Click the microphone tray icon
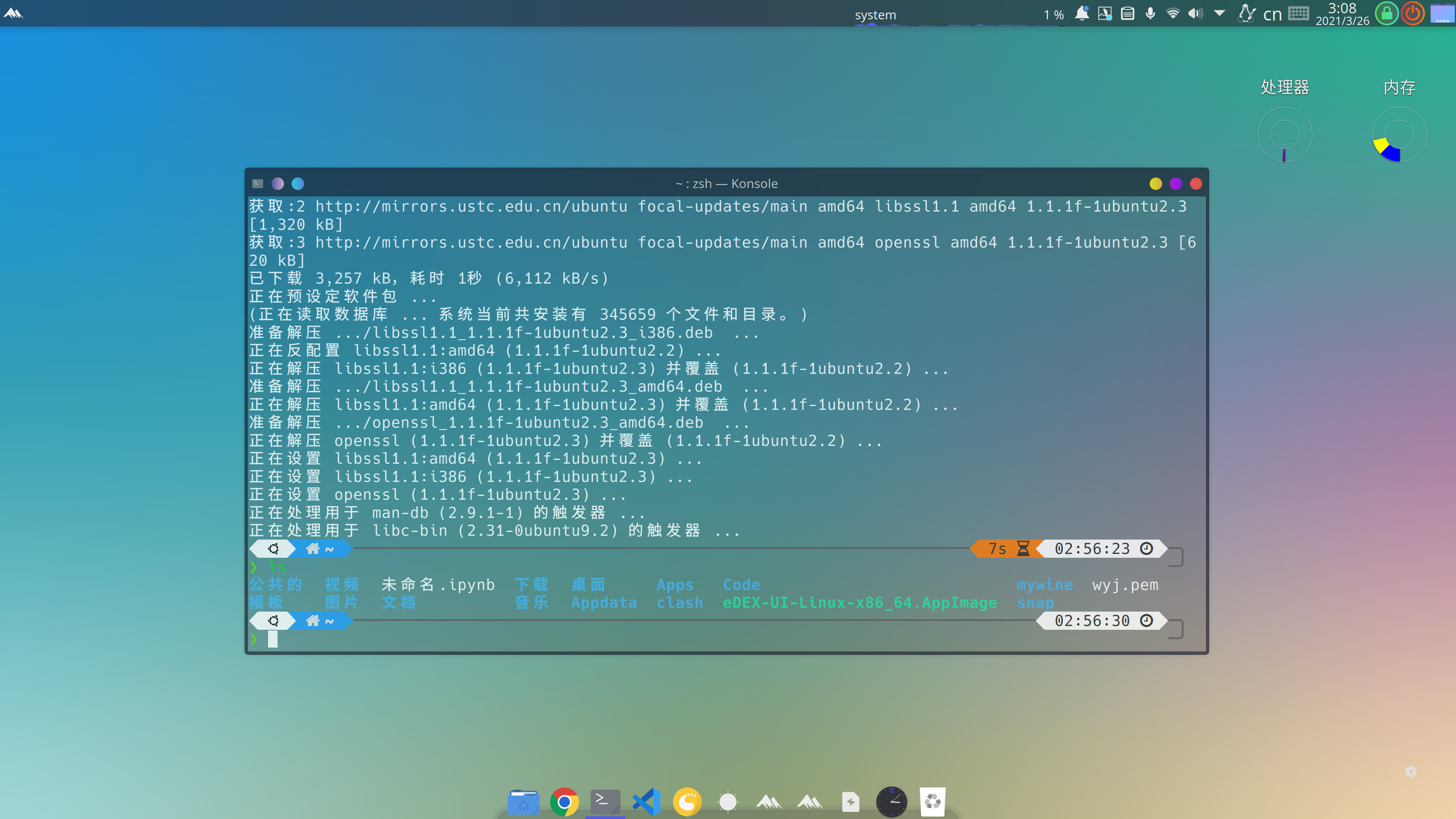 coord(1150,14)
